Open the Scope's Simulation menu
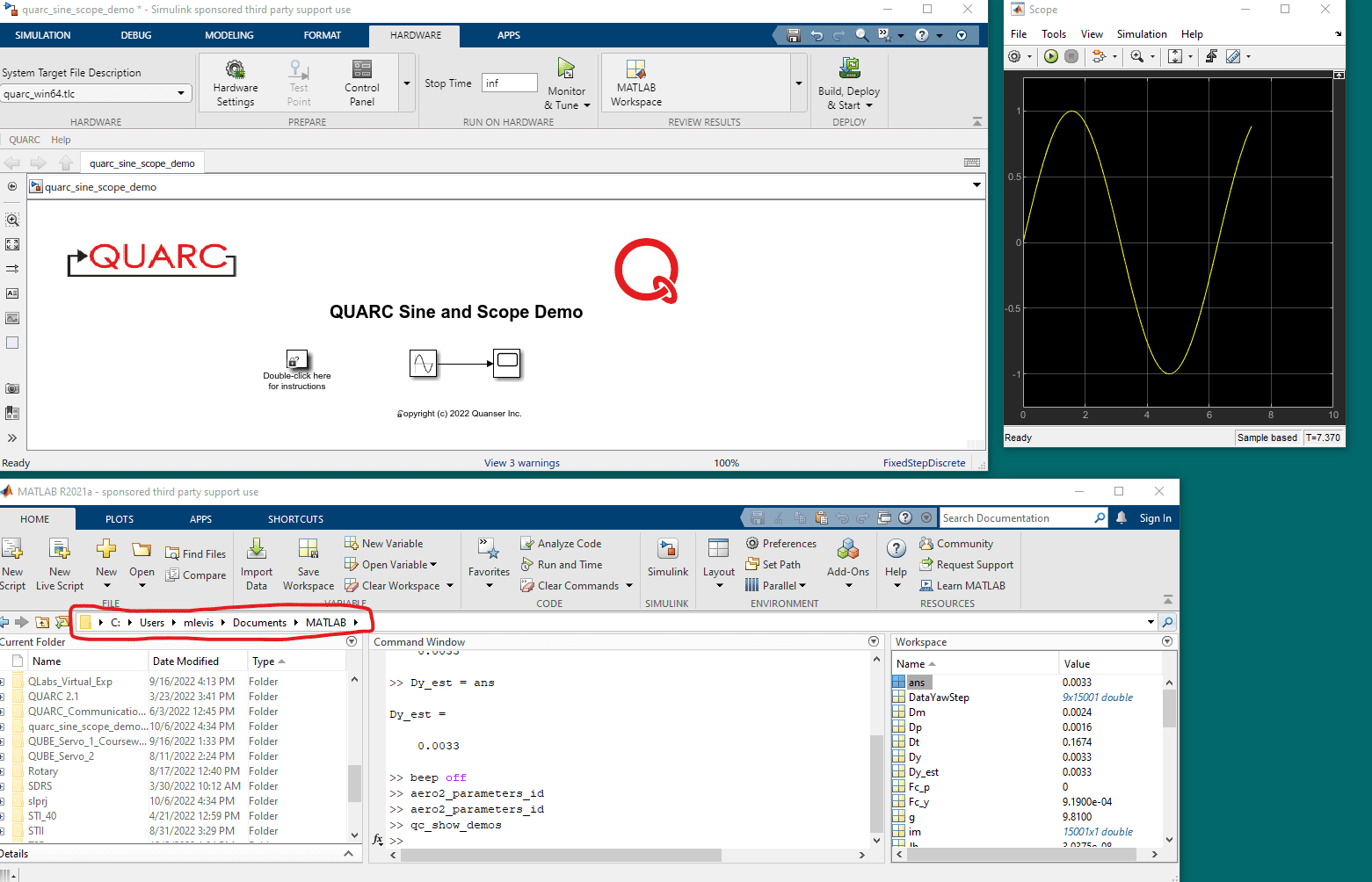Image resolution: width=1372 pixels, height=882 pixels. (x=1141, y=34)
